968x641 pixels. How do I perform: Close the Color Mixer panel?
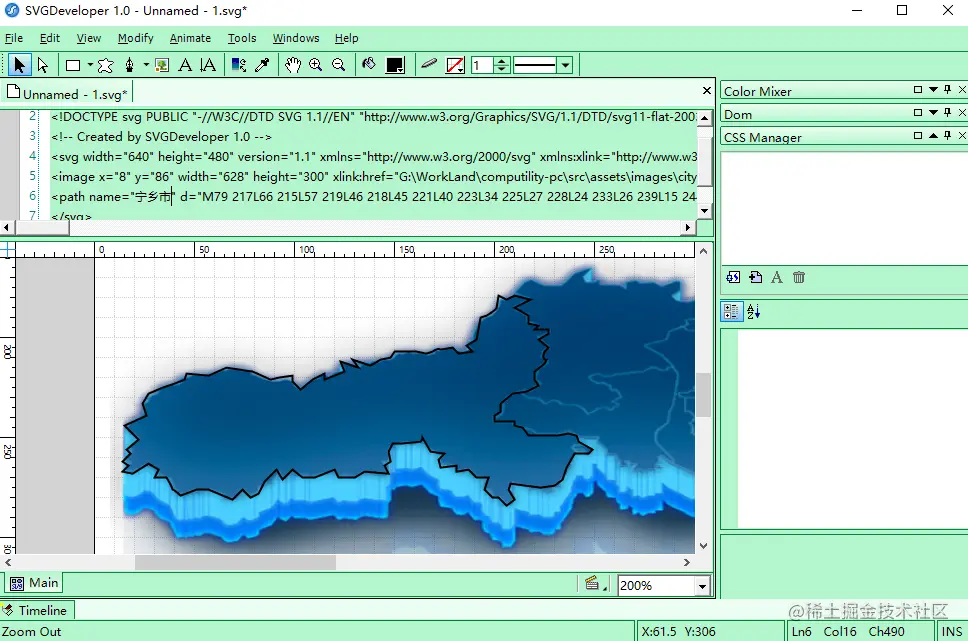(x=962, y=90)
